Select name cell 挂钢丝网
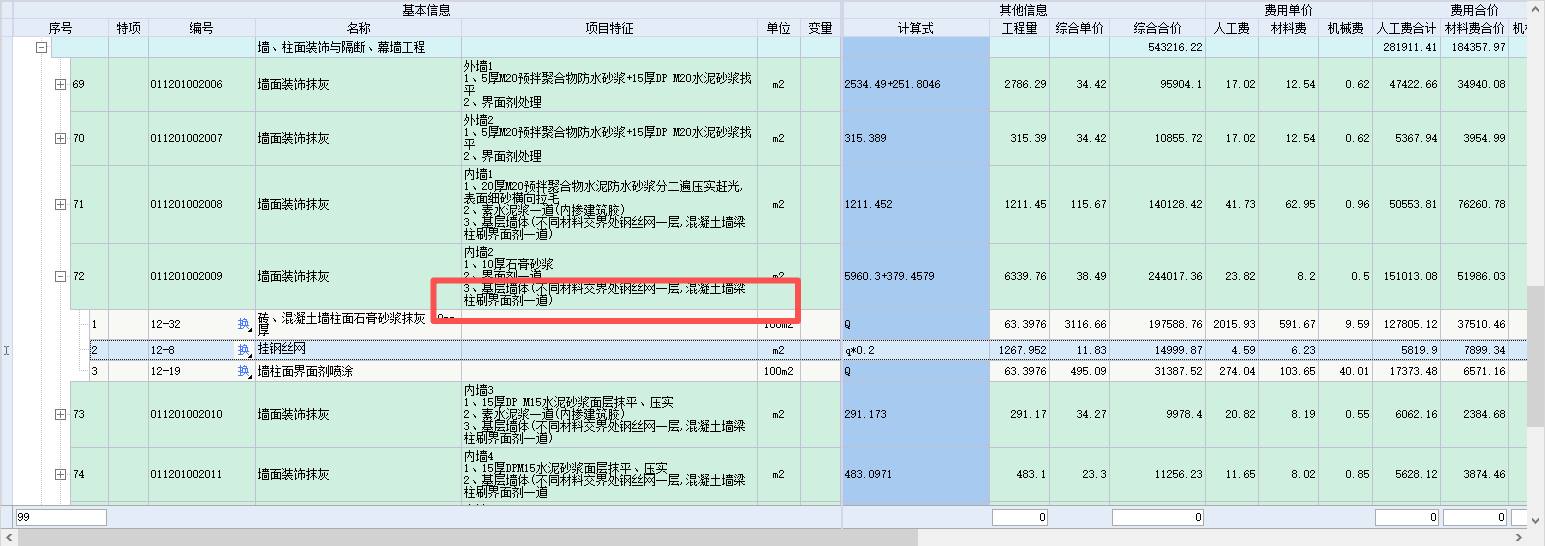This screenshot has width=1545, height=546. click(x=358, y=351)
